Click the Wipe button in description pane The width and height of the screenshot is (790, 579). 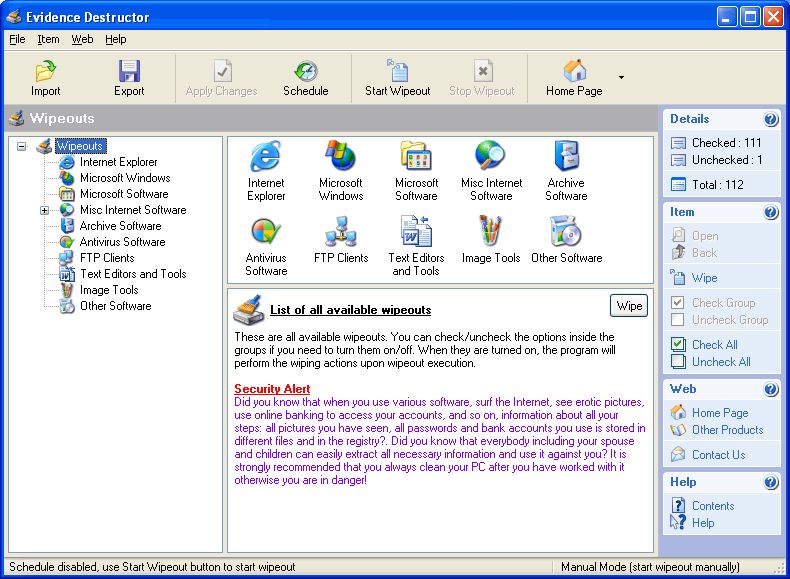point(629,306)
